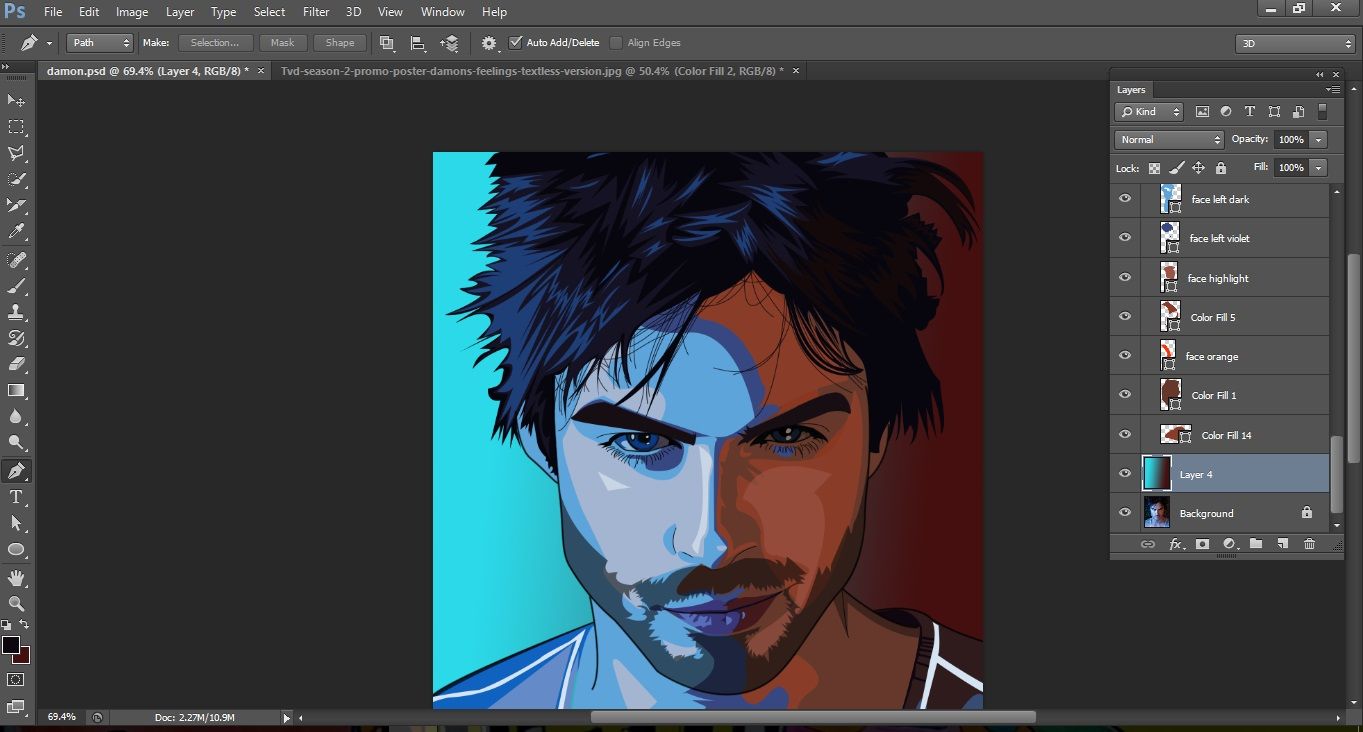
Task: Select the Horizontal Type tool
Action: (16, 497)
